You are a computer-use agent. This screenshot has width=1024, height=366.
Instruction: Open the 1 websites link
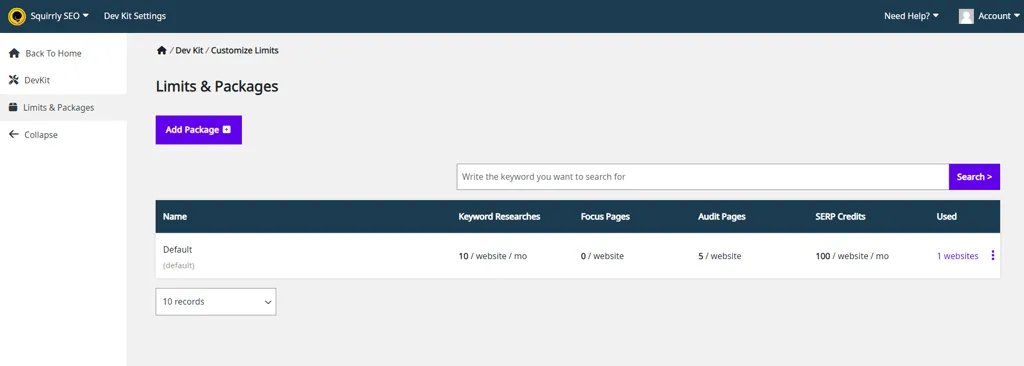(957, 256)
